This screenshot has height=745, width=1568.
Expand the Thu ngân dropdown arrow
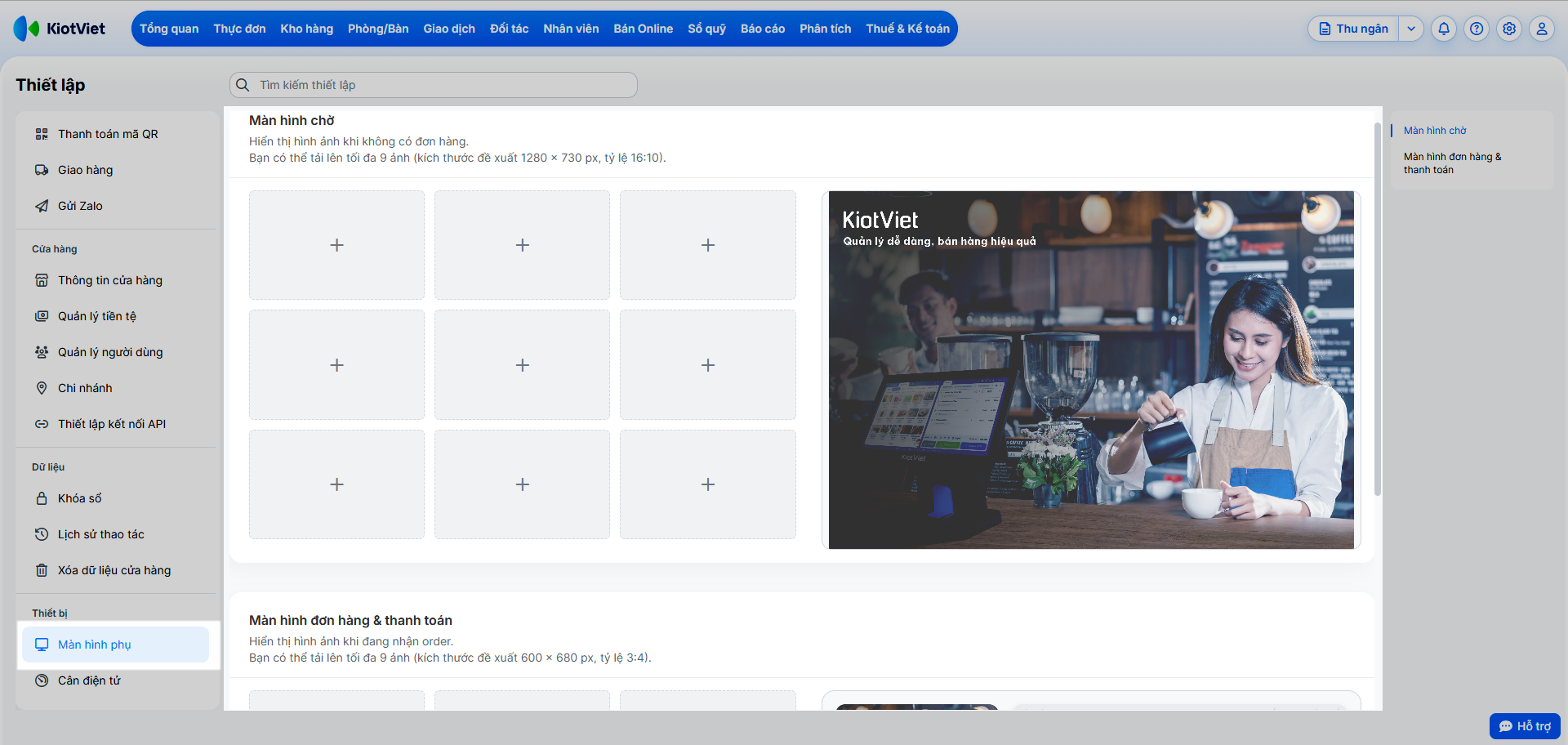[x=1411, y=29]
